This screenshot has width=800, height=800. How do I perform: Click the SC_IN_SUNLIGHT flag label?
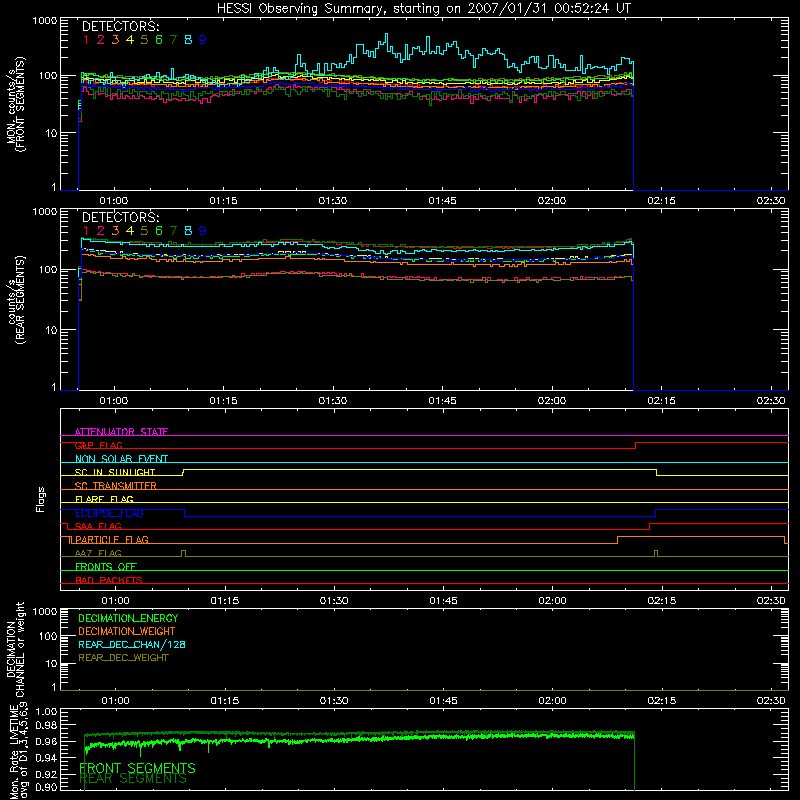[x=115, y=472]
